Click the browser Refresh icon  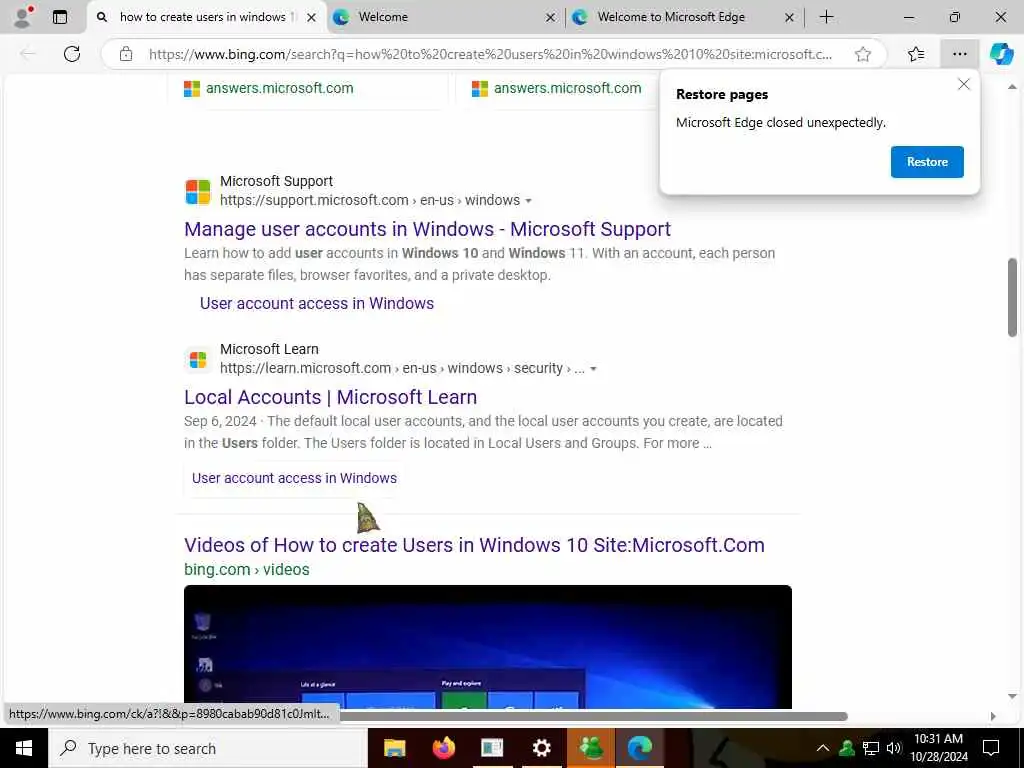[72, 54]
